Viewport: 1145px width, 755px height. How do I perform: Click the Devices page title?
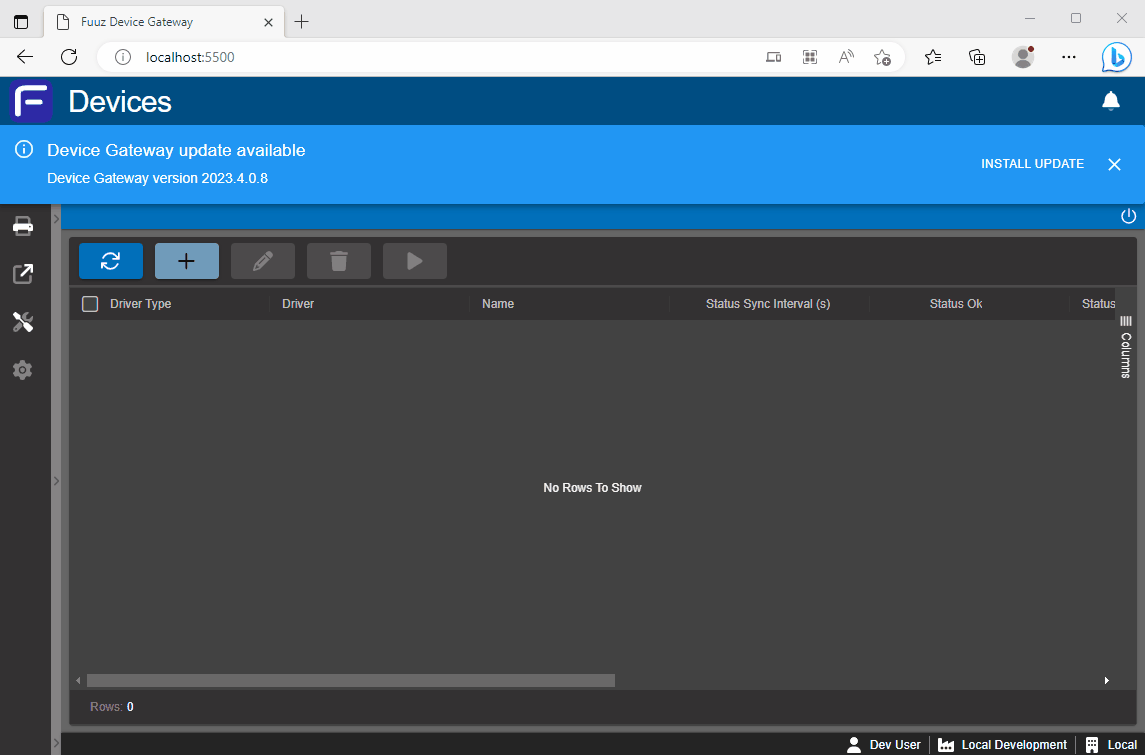(x=120, y=101)
